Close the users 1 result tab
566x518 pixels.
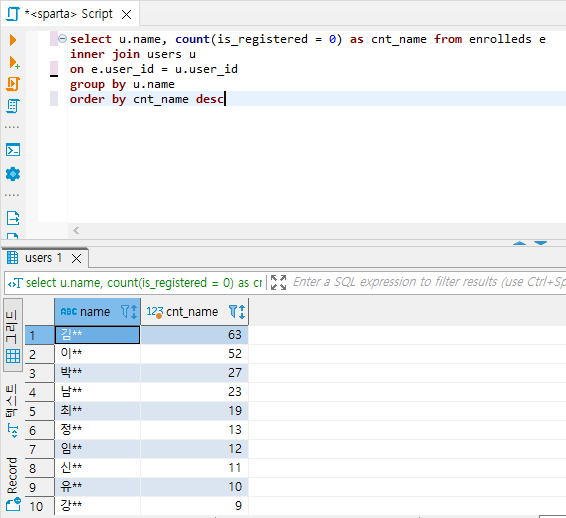pyautogui.click(x=76, y=258)
